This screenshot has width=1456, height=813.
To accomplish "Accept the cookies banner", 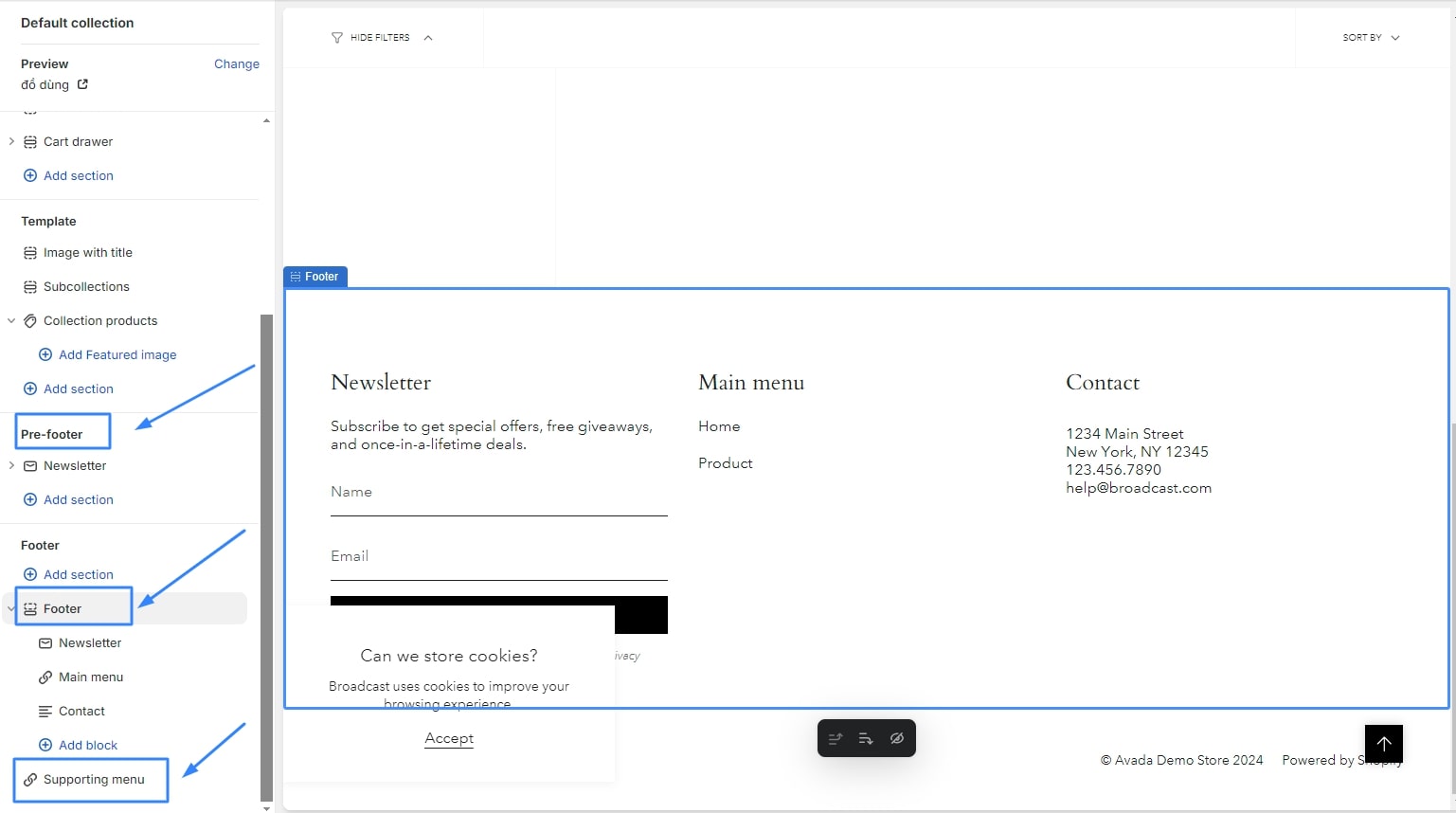I will coord(449,738).
